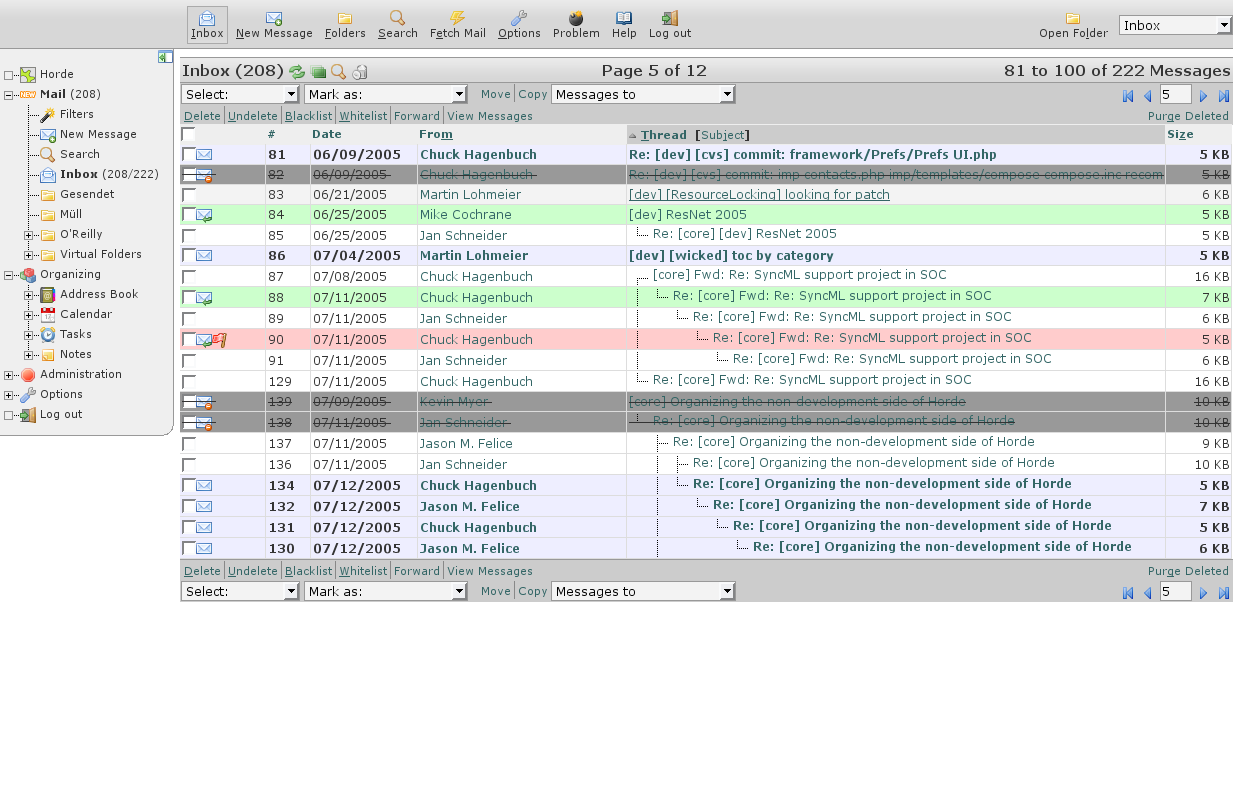The height and width of the screenshot is (788, 1233).
Task: Go to previous page using top arrow
Action: point(1148,96)
